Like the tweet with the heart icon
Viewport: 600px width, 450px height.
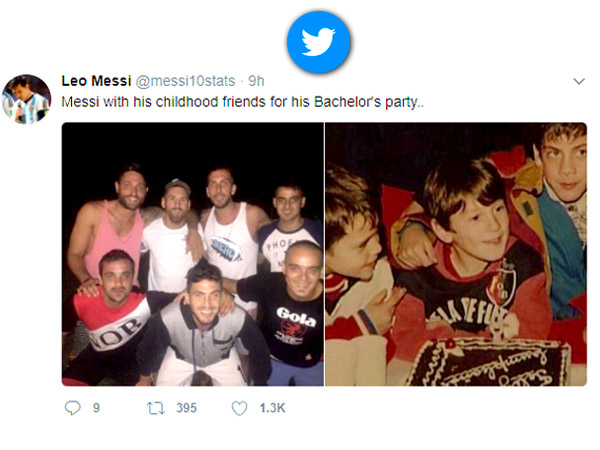click(x=240, y=408)
